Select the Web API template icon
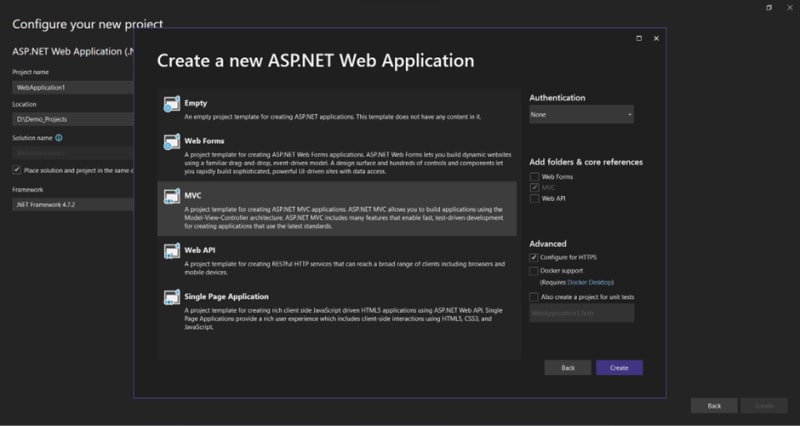 171,251
